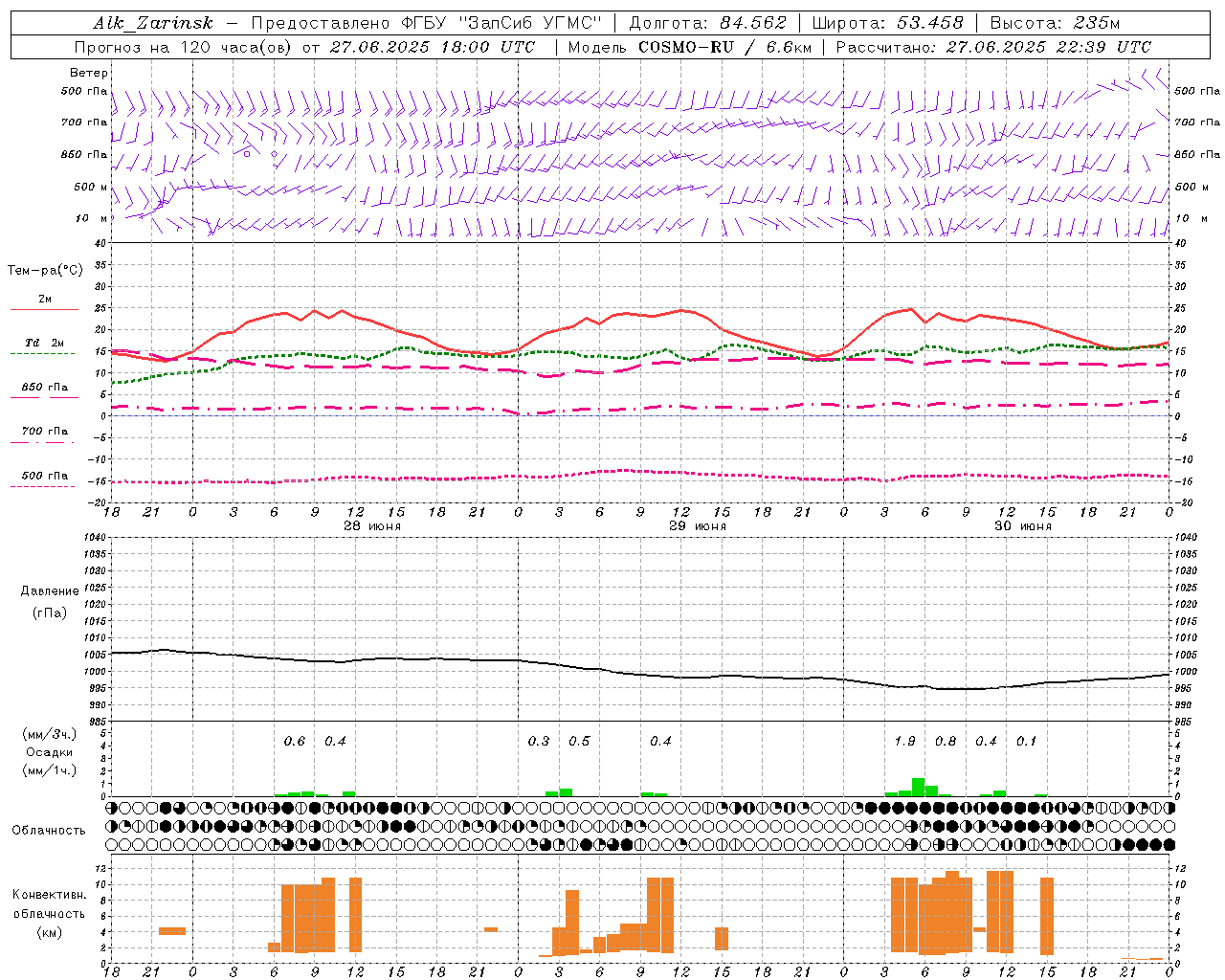Click the (км) unit label
The width and height of the screenshot is (1225, 980).
(50, 932)
